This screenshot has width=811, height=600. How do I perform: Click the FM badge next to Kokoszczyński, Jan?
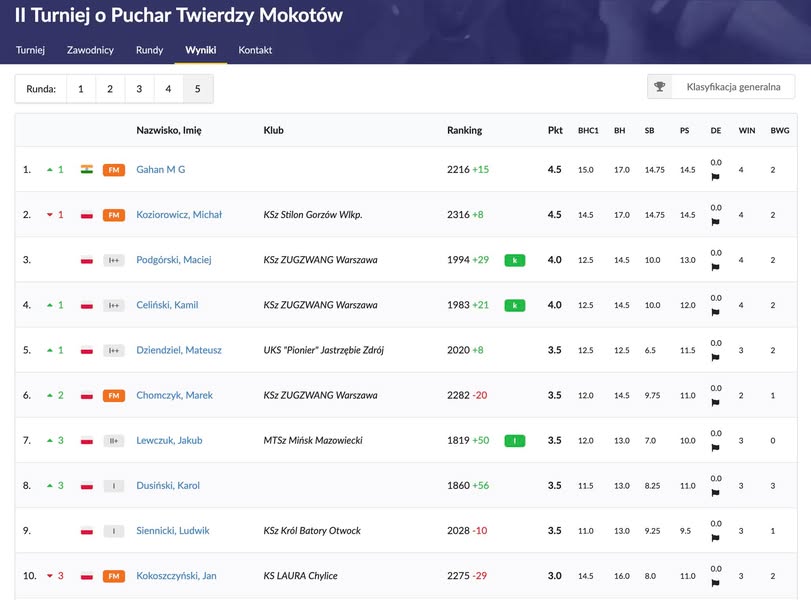pos(114,576)
